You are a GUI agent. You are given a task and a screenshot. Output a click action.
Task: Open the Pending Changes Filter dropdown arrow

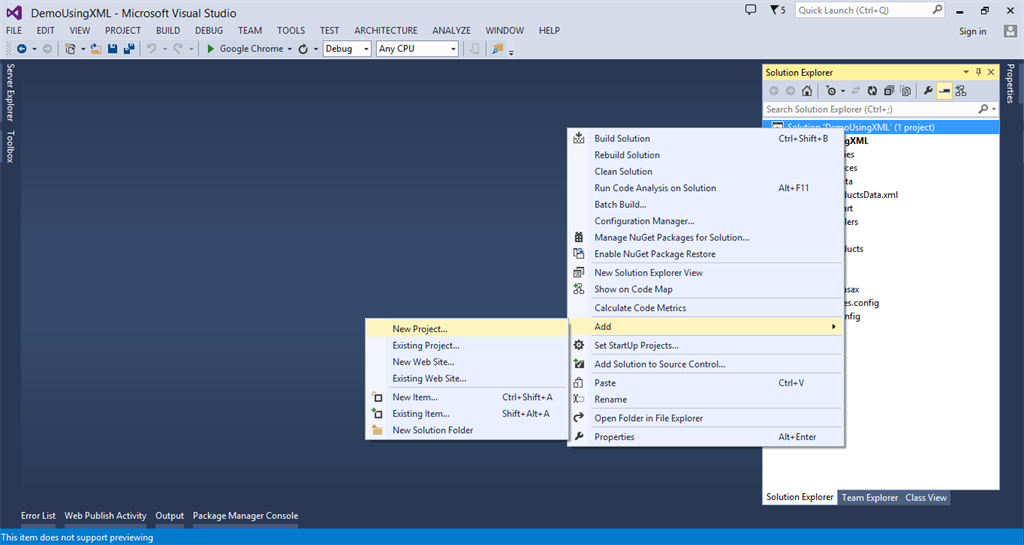842,91
